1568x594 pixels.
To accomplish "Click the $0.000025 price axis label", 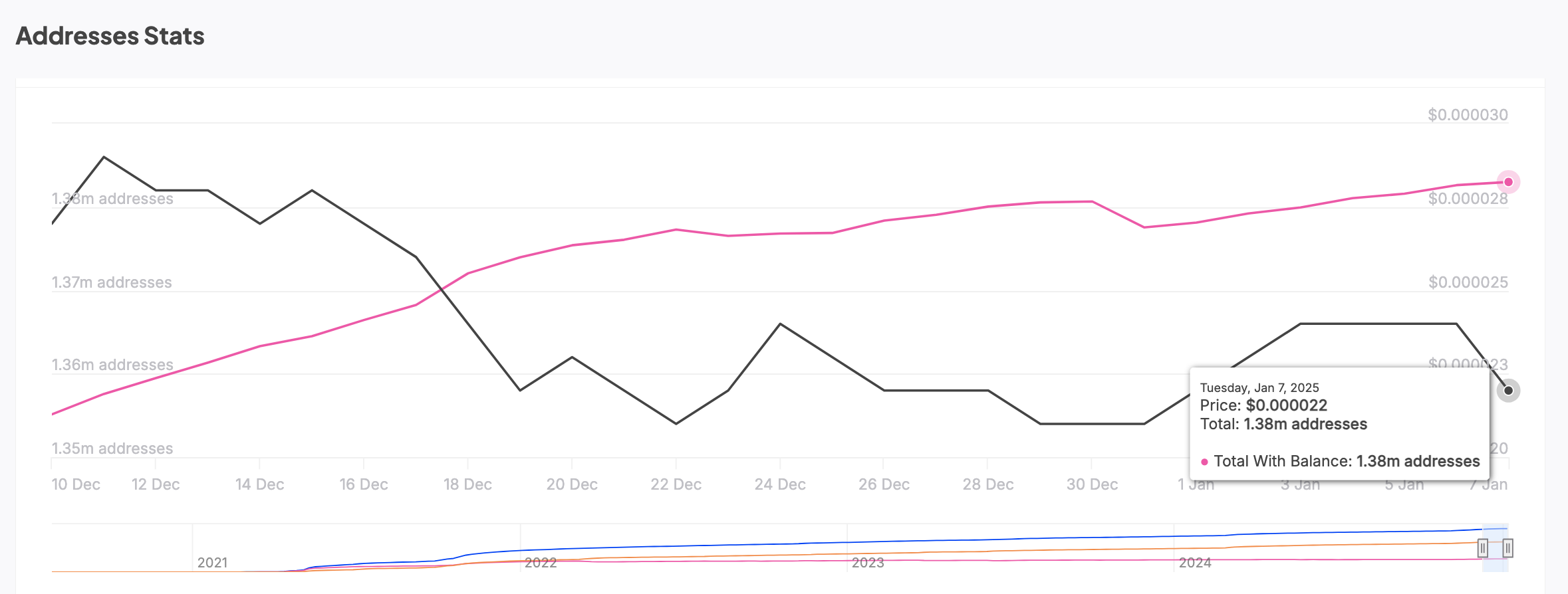I will click(1468, 282).
